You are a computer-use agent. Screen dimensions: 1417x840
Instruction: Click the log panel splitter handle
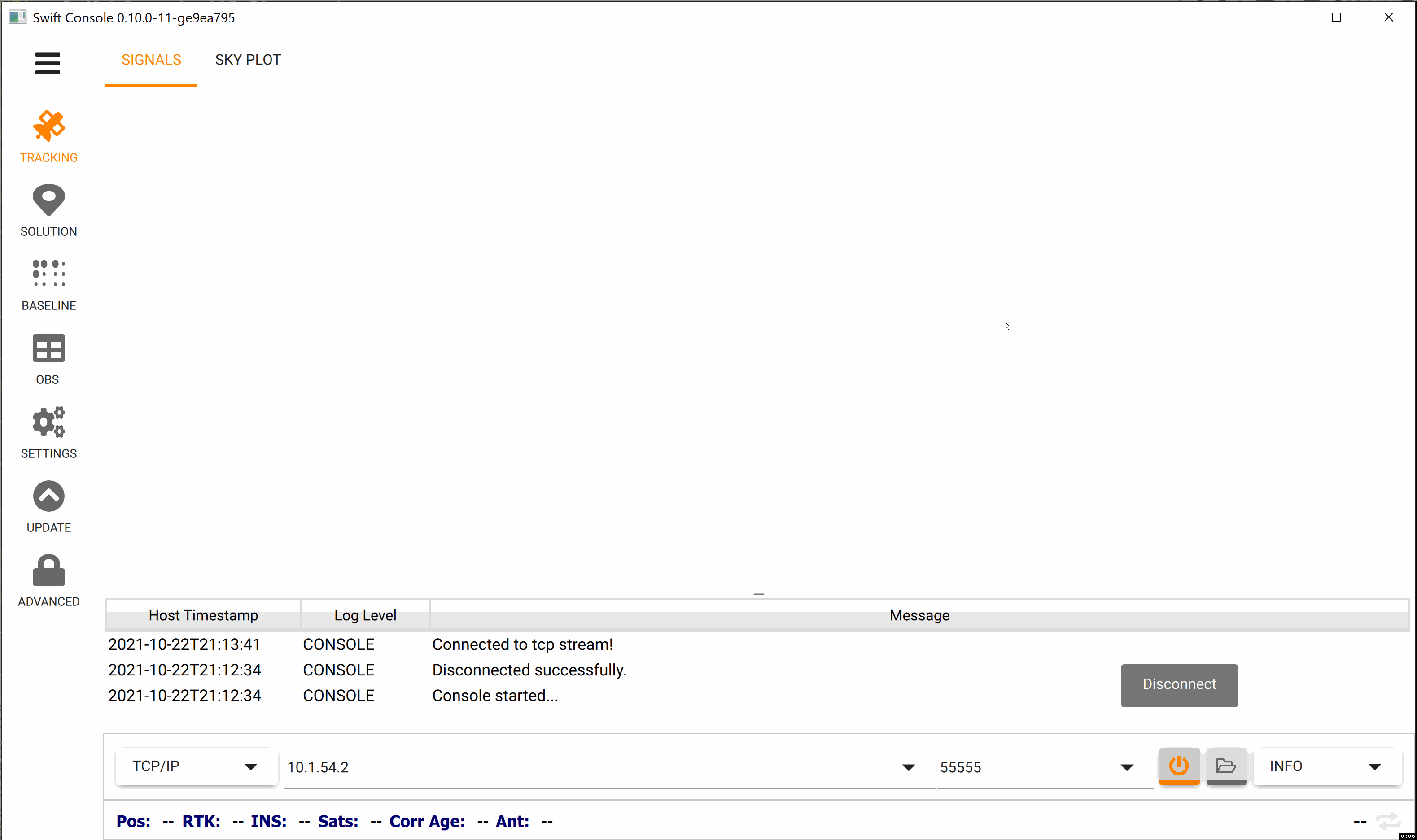[758, 594]
